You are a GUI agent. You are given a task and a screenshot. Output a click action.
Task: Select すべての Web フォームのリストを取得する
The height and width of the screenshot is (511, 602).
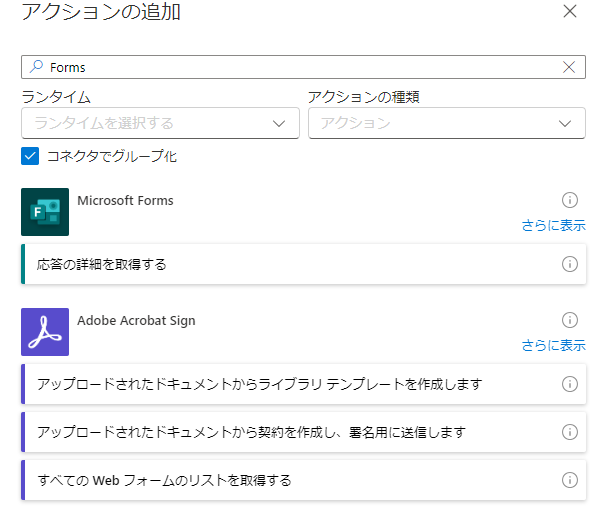coord(304,480)
